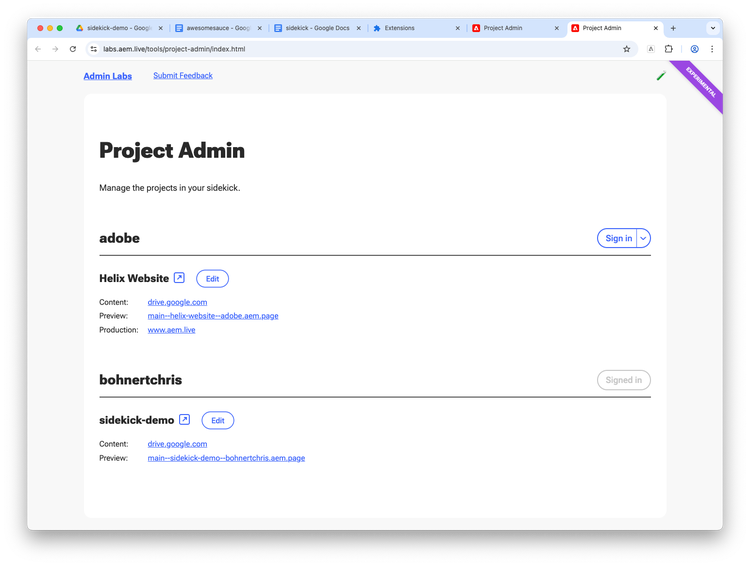Click the Helix Website project name
This screenshot has height=566, width=750.
coord(134,278)
